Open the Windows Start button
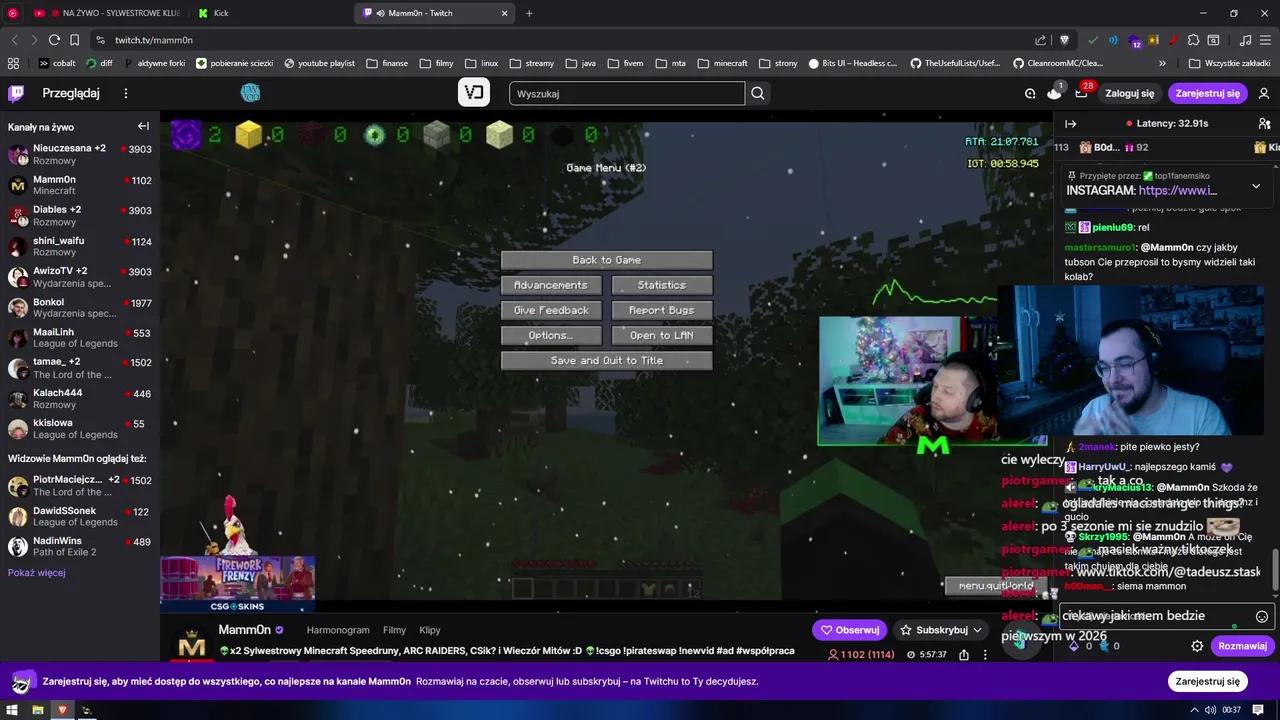 [14, 710]
